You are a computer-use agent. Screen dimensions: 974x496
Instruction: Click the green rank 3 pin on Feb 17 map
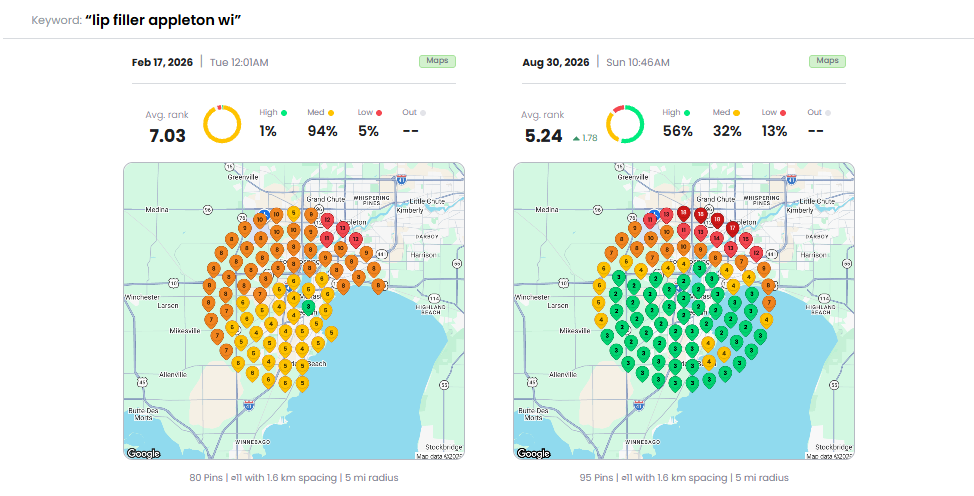coord(308,306)
